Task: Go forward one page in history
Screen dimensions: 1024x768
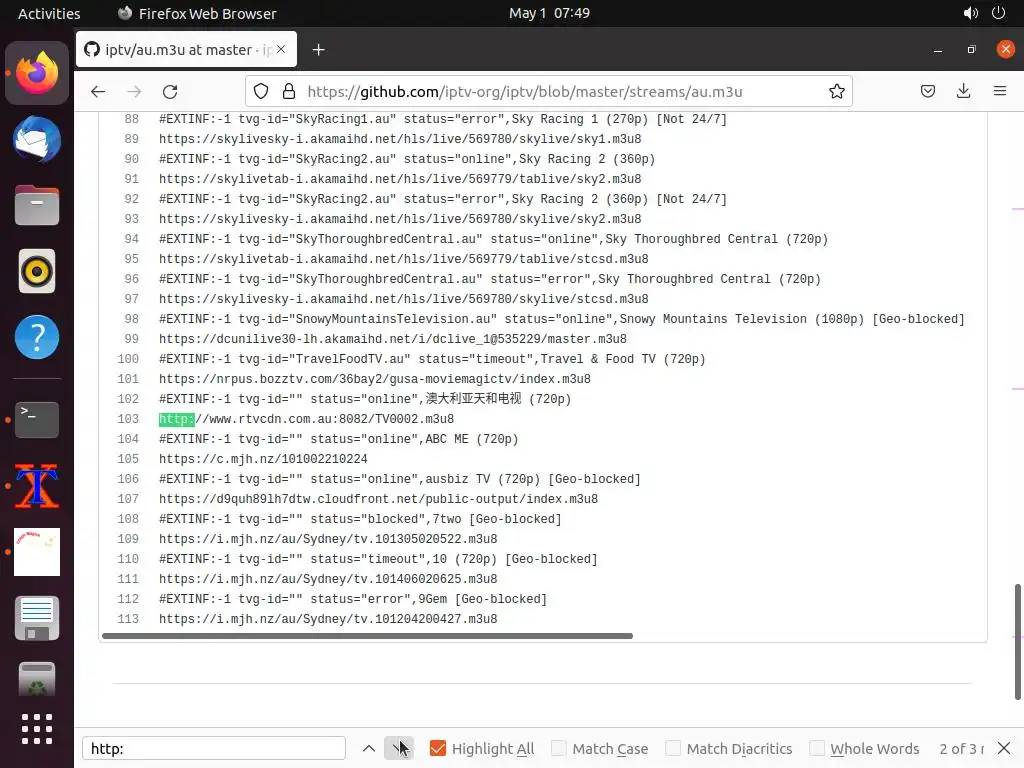Action: [134, 91]
